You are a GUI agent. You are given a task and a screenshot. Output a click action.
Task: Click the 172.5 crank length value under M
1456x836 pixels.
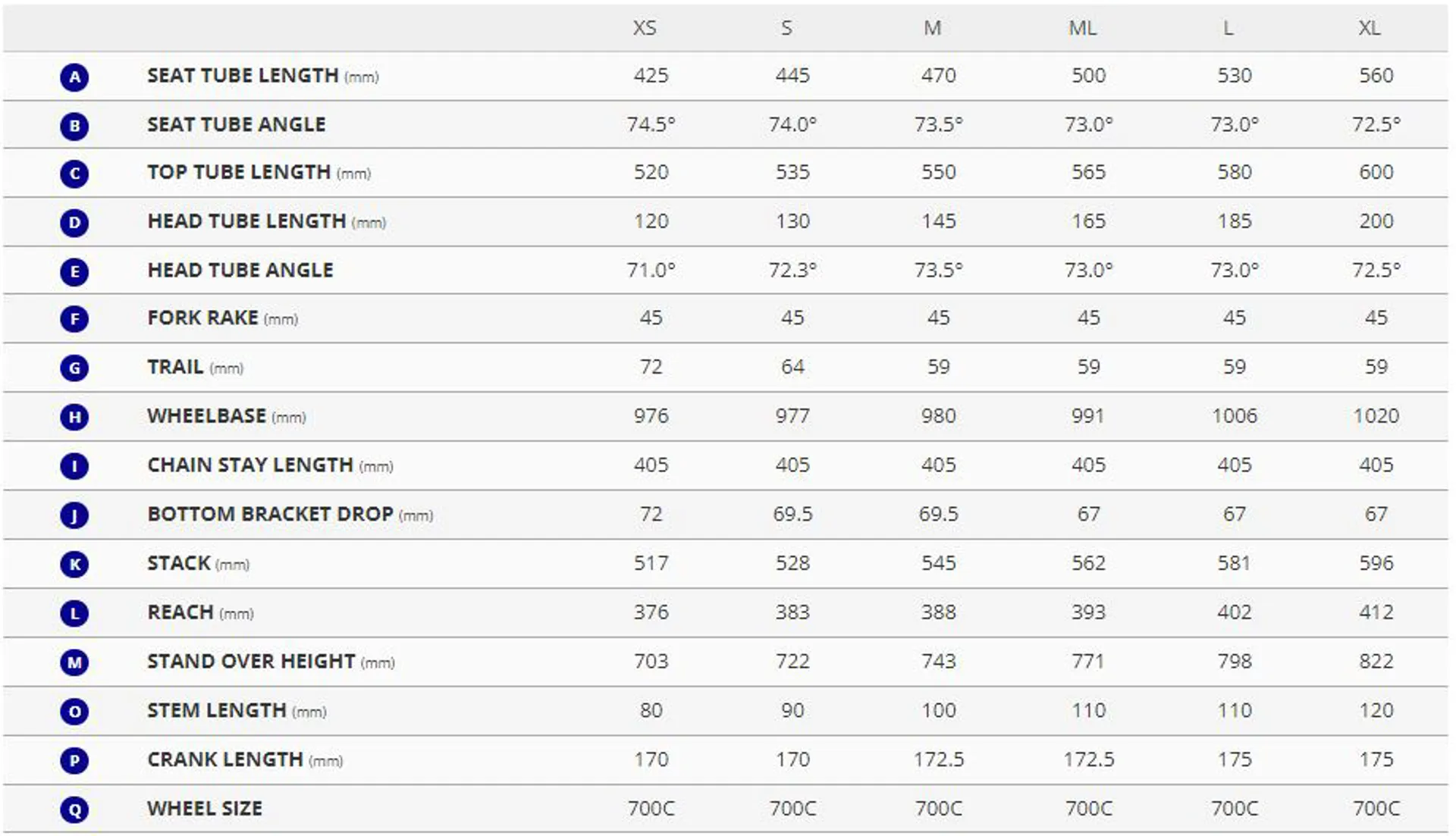coord(938,759)
